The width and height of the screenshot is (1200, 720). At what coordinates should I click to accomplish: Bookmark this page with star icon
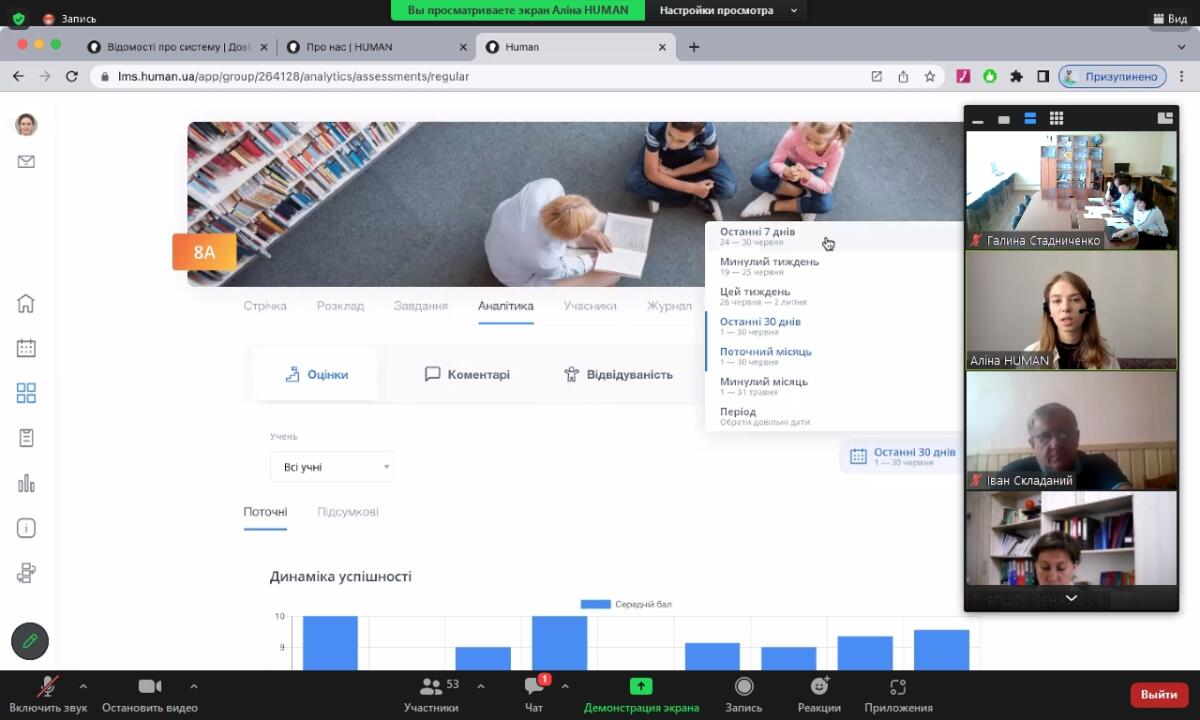(930, 76)
